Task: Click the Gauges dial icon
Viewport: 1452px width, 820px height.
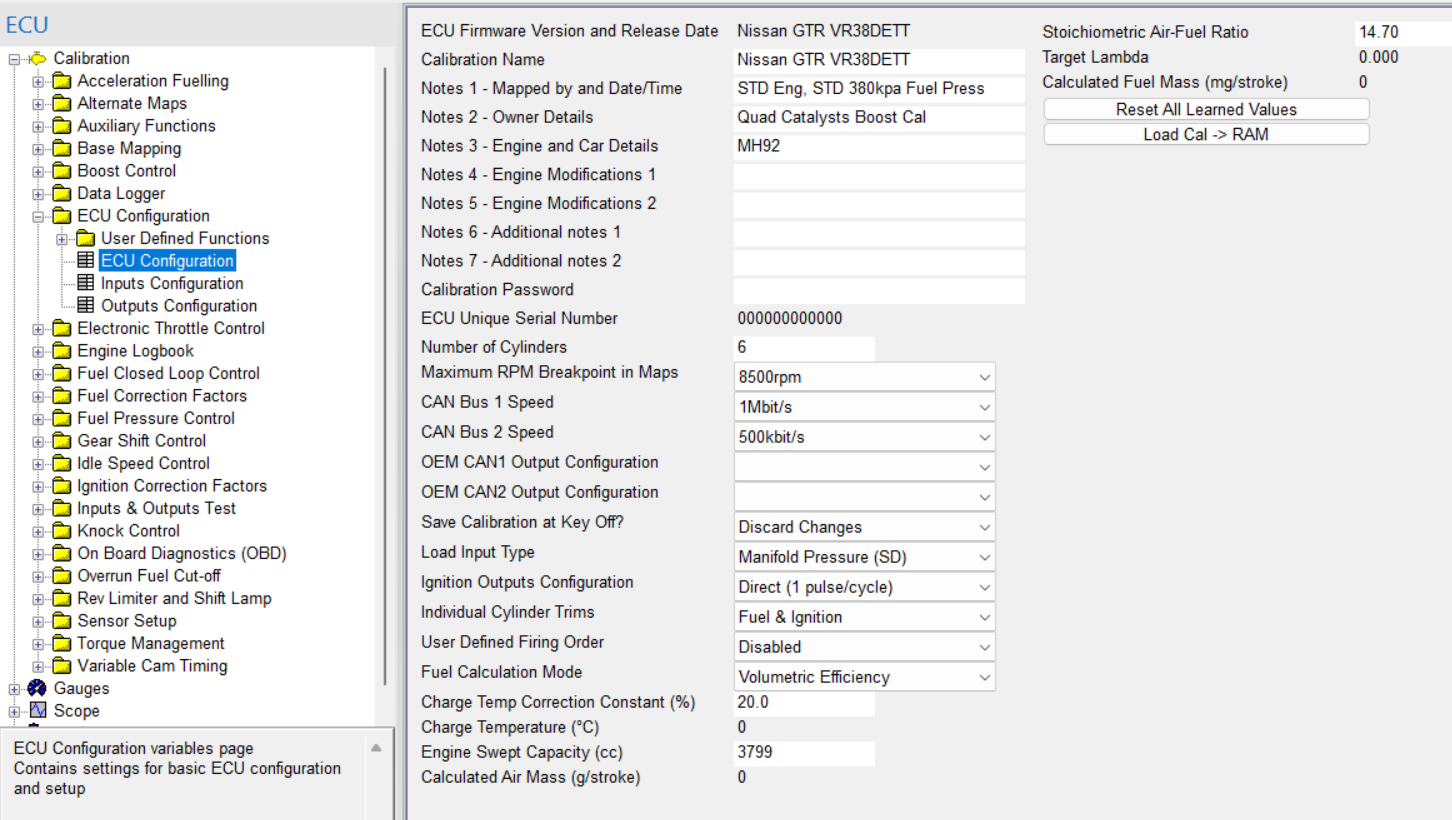Action: point(38,689)
